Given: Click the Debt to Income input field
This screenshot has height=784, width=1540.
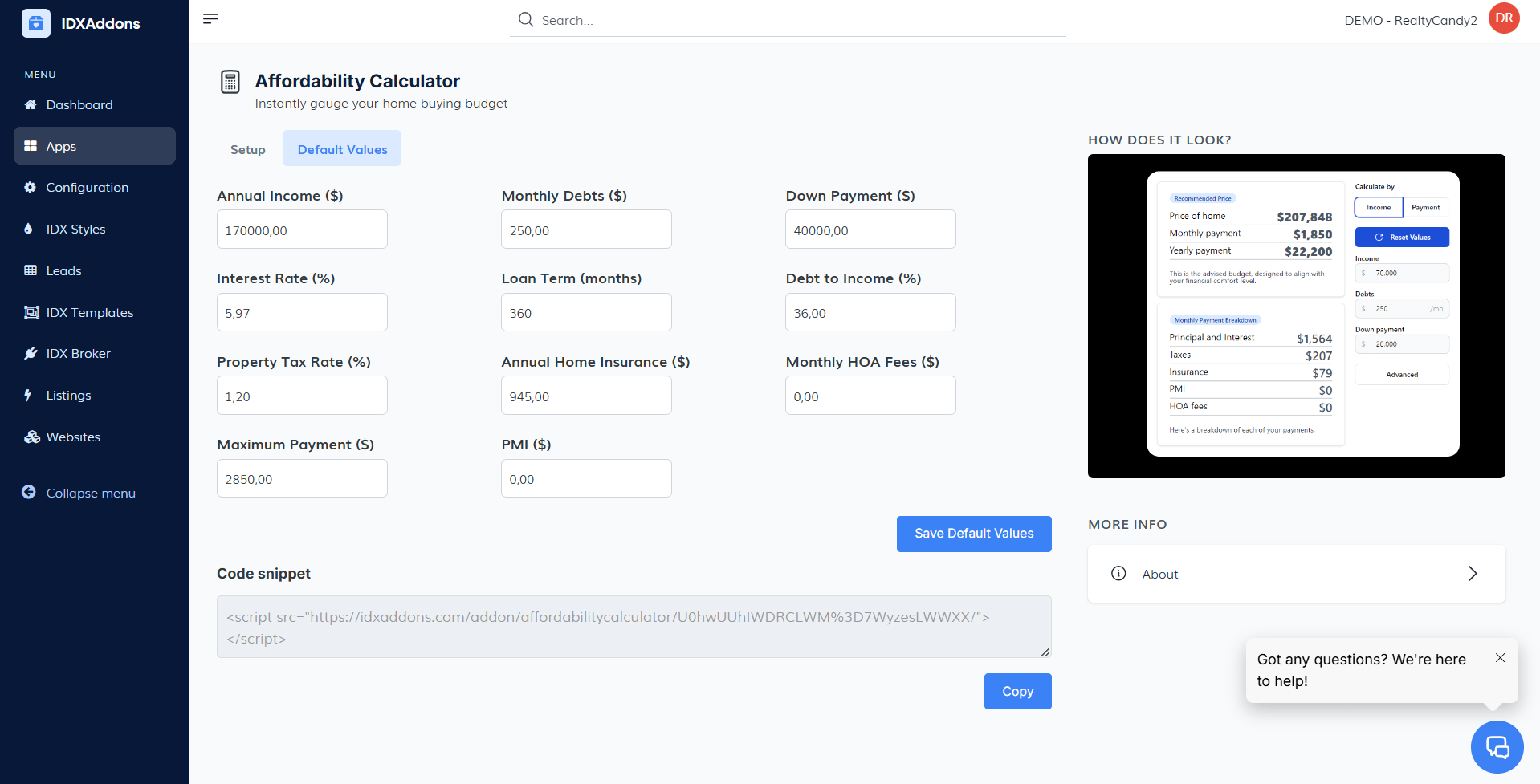Looking at the screenshot, I should point(870,312).
